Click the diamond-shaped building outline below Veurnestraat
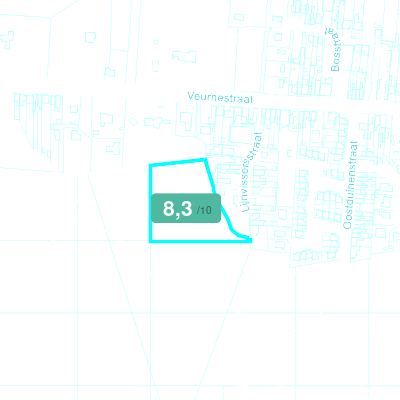 [133, 121]
